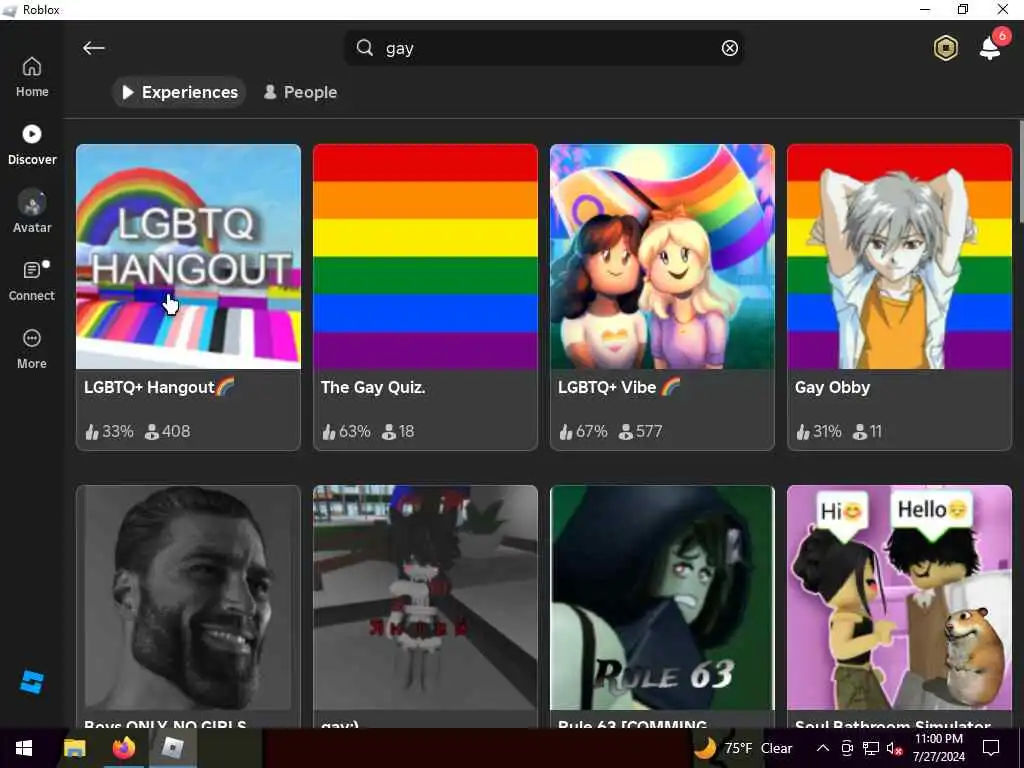Screen dimensions: 1024x768
Task: Click the muted volume tray icon
Action: coord(894,748)
